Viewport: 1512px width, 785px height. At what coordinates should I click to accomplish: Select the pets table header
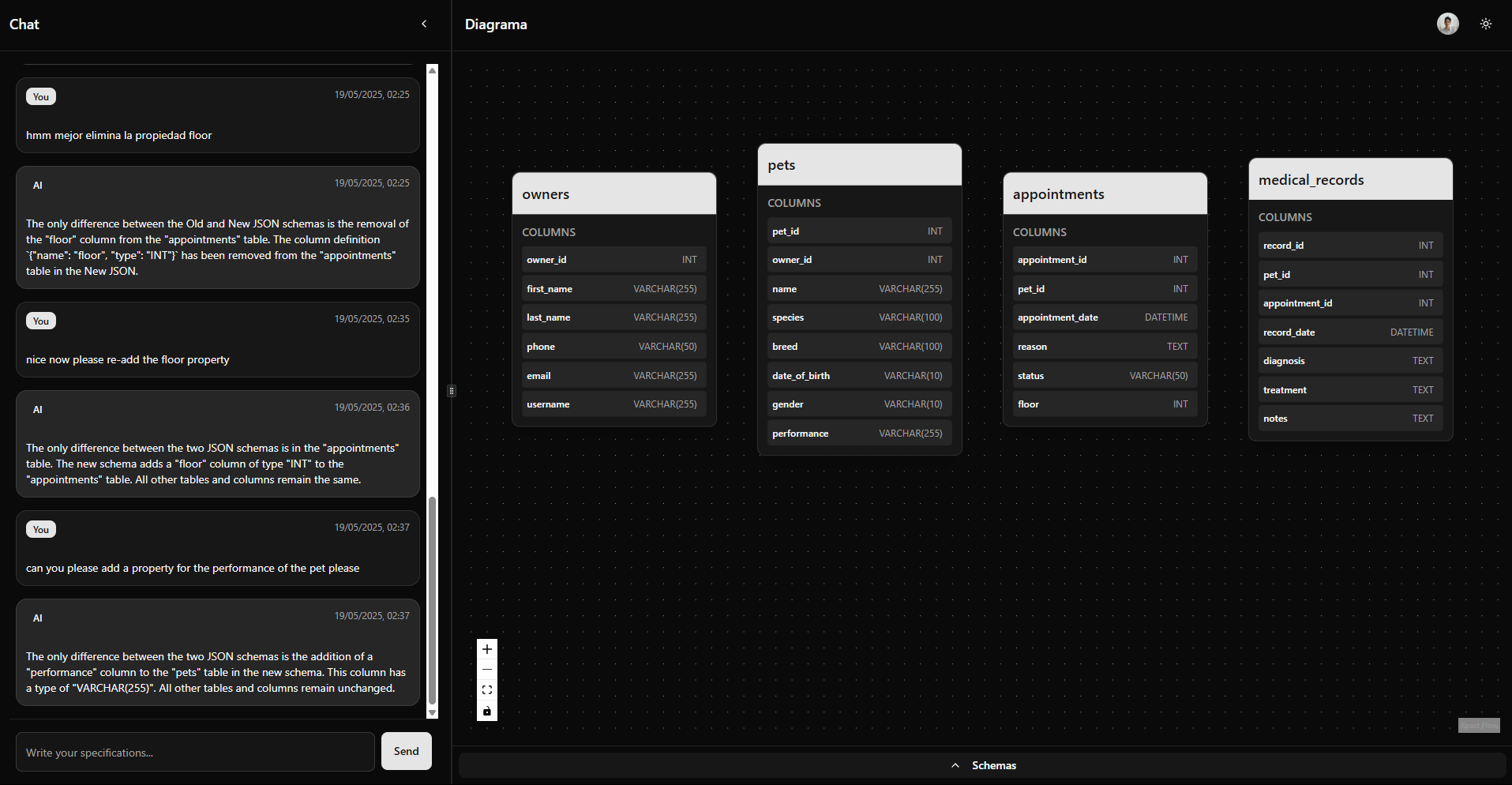tap(860, 165)
